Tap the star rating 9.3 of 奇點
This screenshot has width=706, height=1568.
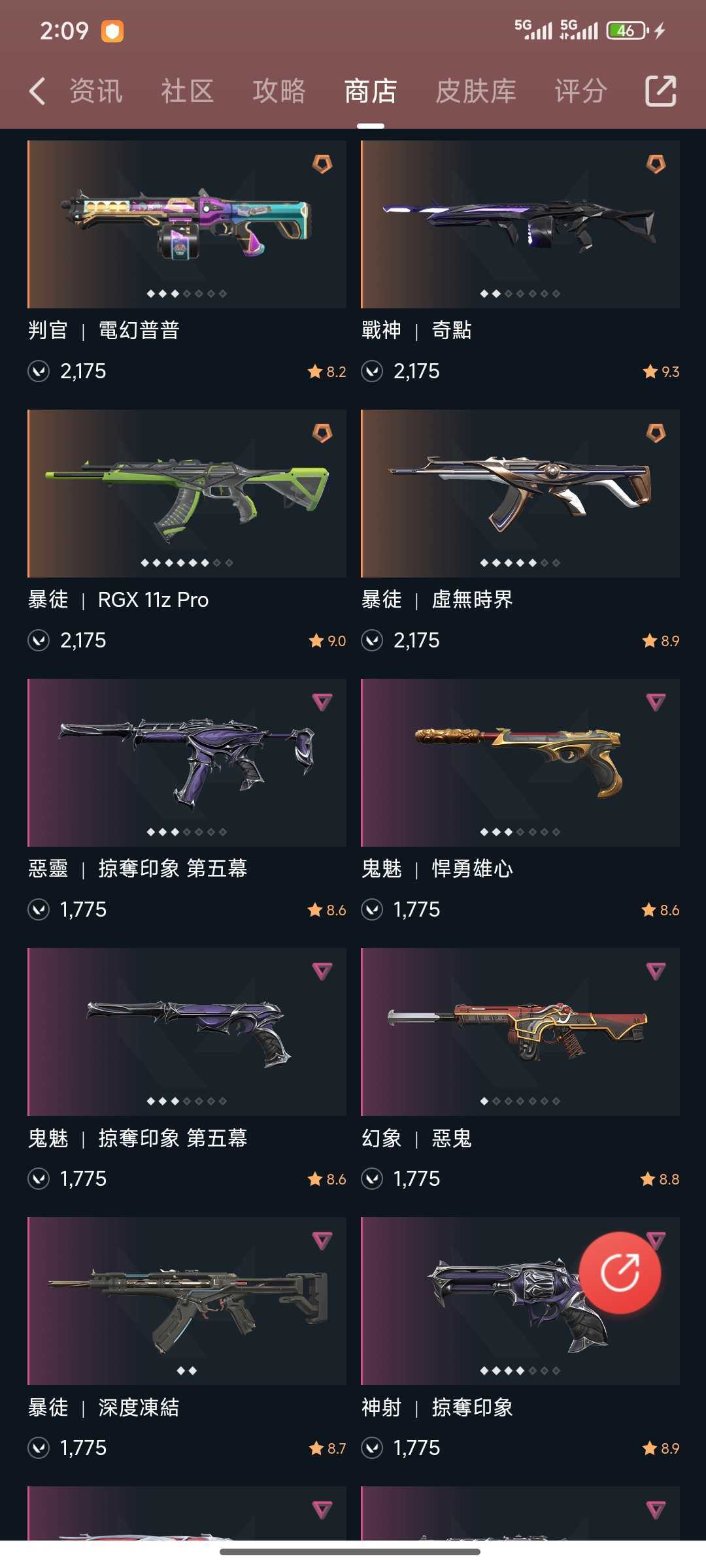click(661, 372)
